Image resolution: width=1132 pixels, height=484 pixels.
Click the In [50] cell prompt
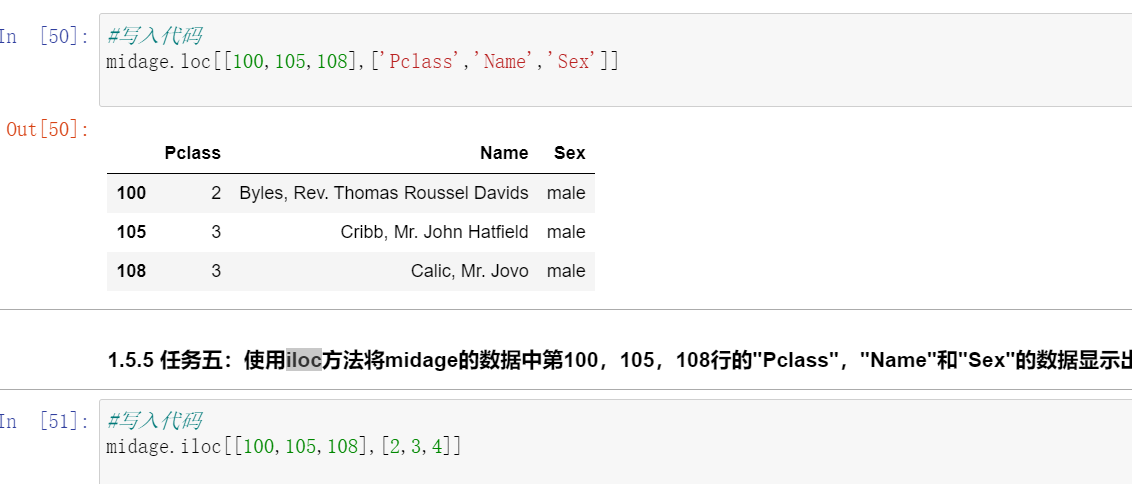45,37
